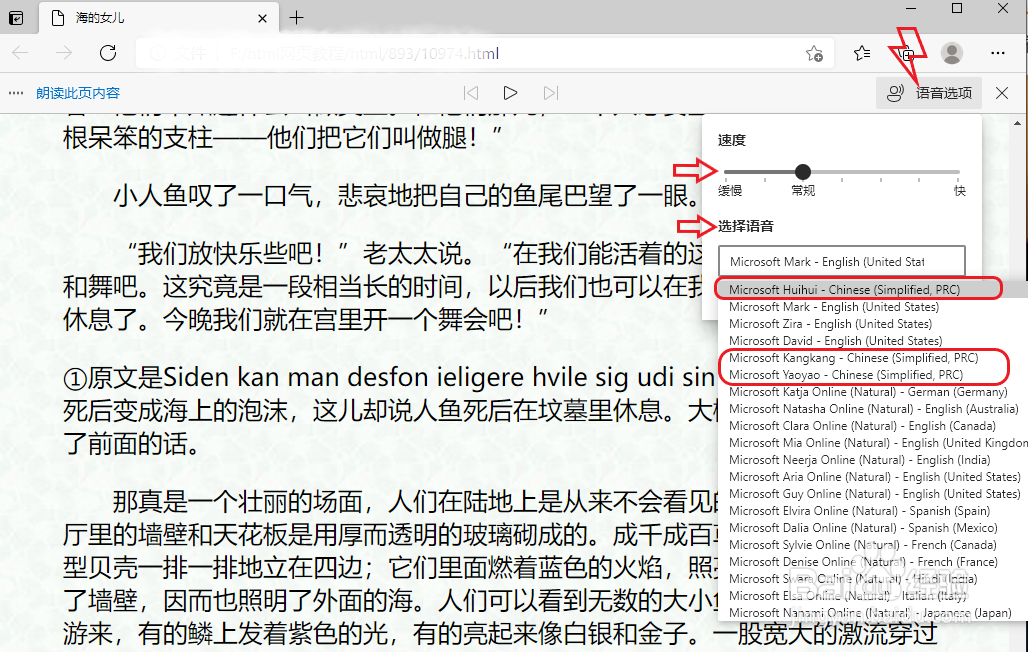Skip to next paragraph in read aloud
Viewport: 1028px width, 652px height.
click(551, 93)
